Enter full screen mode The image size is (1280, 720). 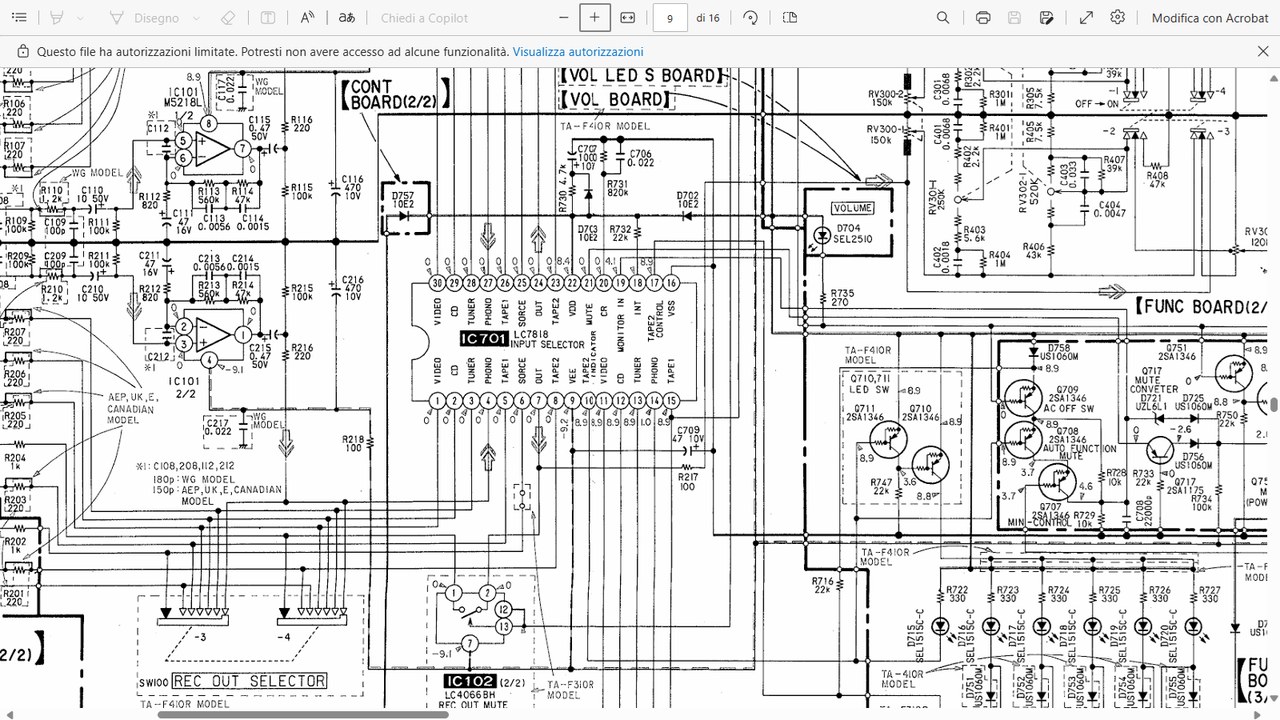point(1086,18)
